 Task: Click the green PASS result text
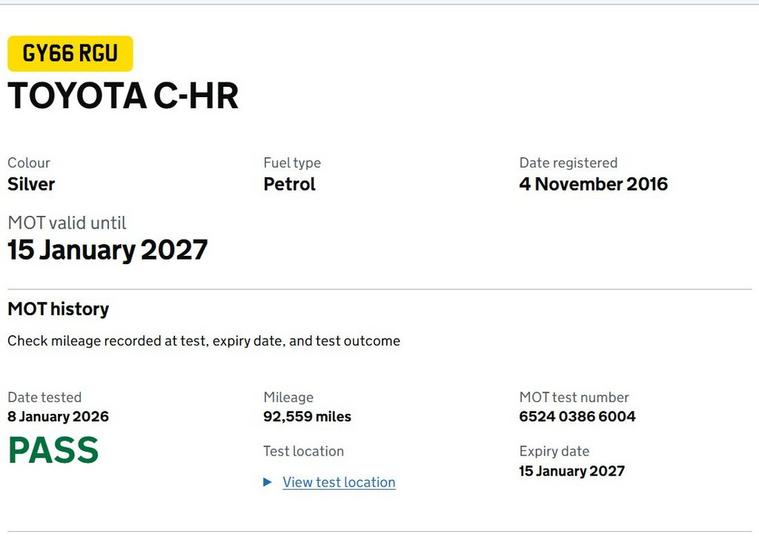point(54,450)
